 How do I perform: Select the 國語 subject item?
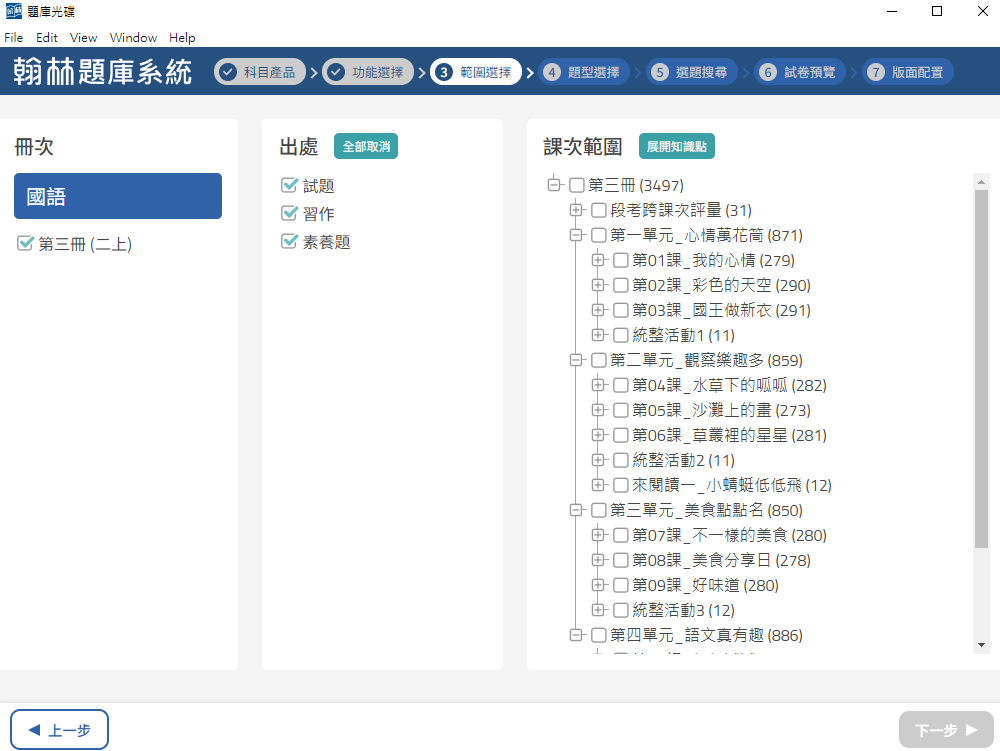coord(118,196)
